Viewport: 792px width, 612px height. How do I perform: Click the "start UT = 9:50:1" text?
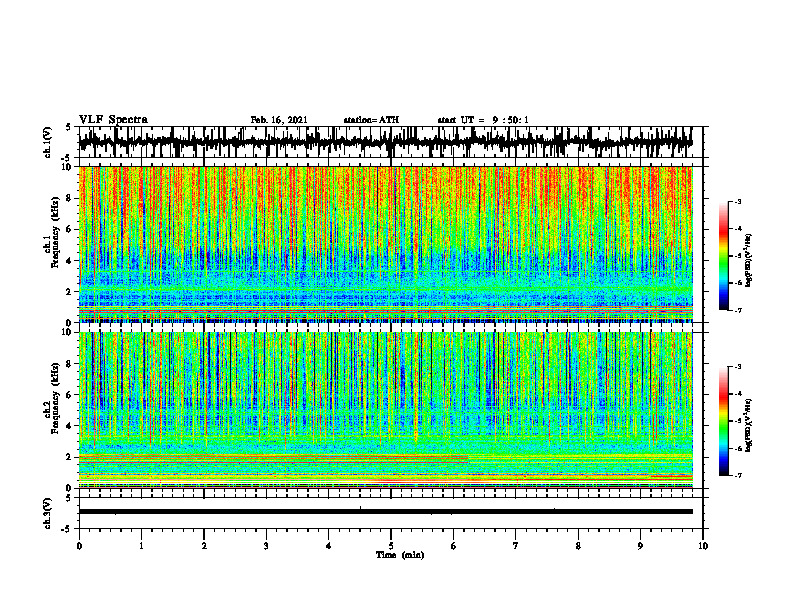(x=483, y=120)
